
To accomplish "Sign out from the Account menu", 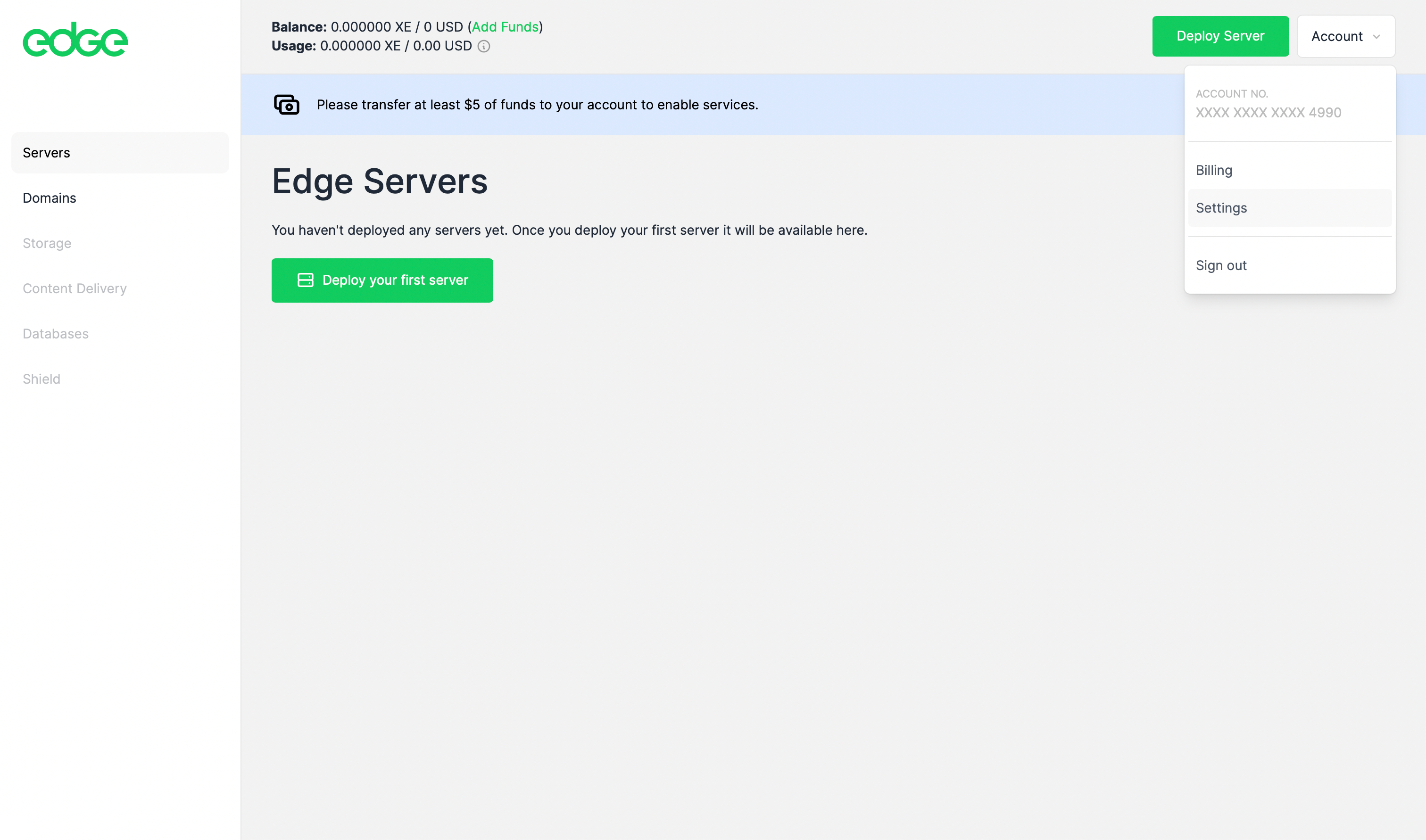I will (1290, 265).
